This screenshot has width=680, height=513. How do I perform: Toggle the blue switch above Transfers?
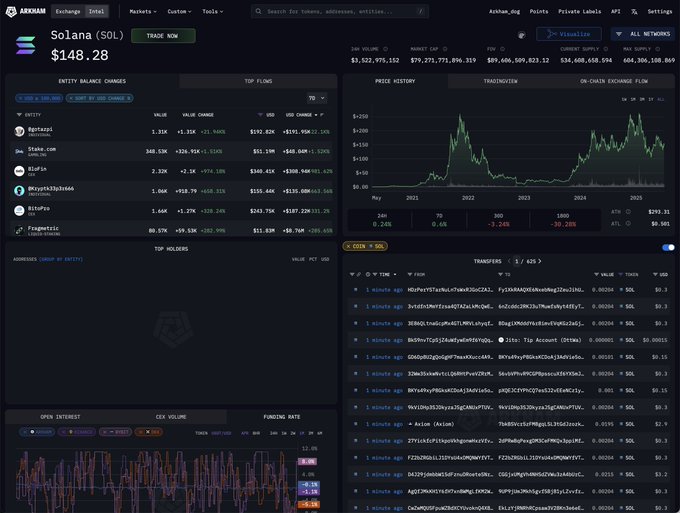click(668, 248)
